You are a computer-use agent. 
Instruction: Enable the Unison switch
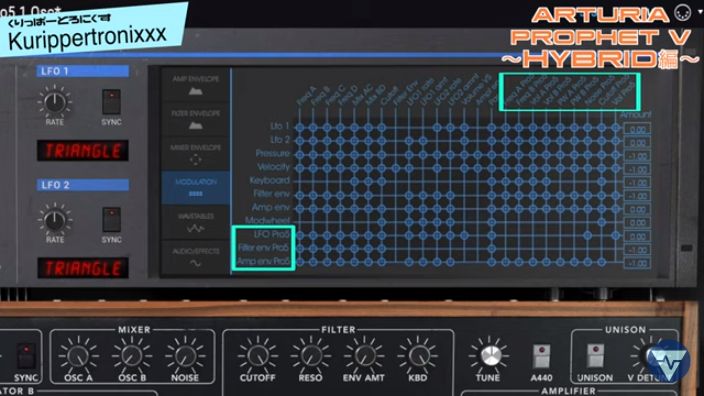tap(595, 356)
